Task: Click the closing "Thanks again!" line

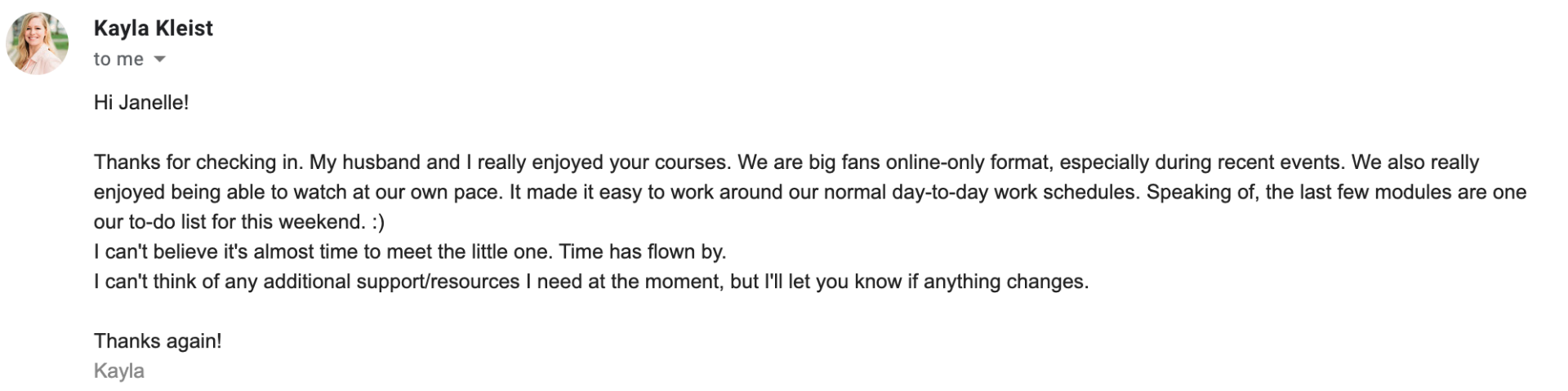Action: 158,341
